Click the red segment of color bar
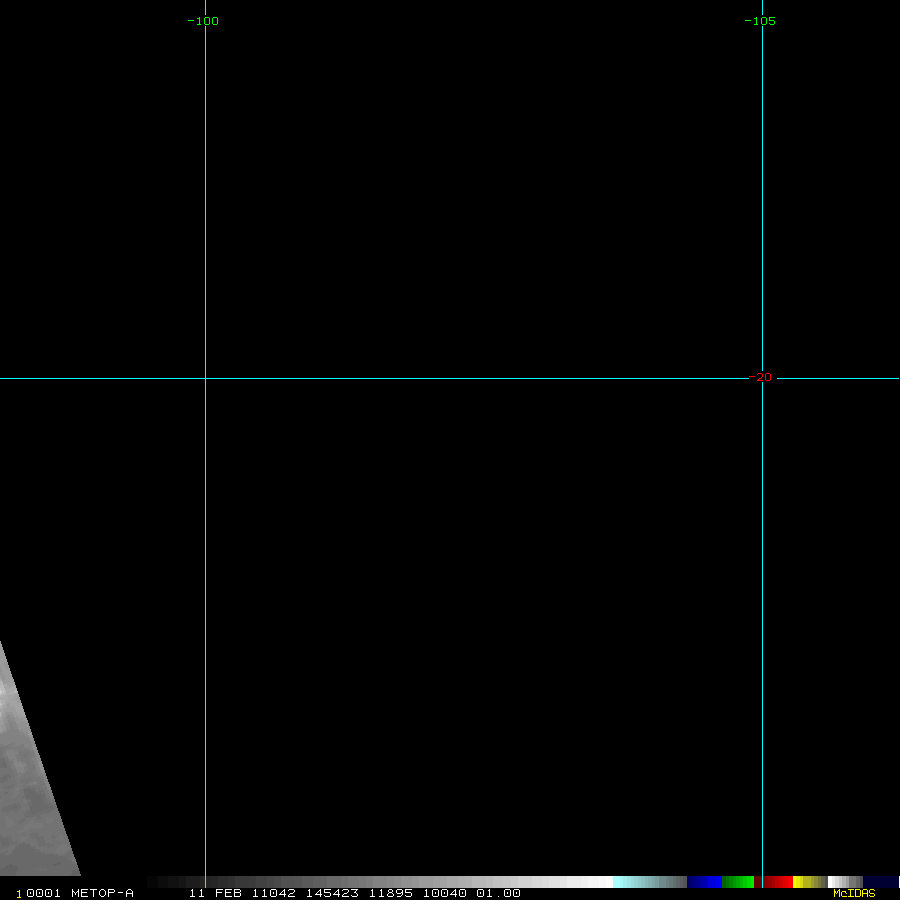 [776, 882]
